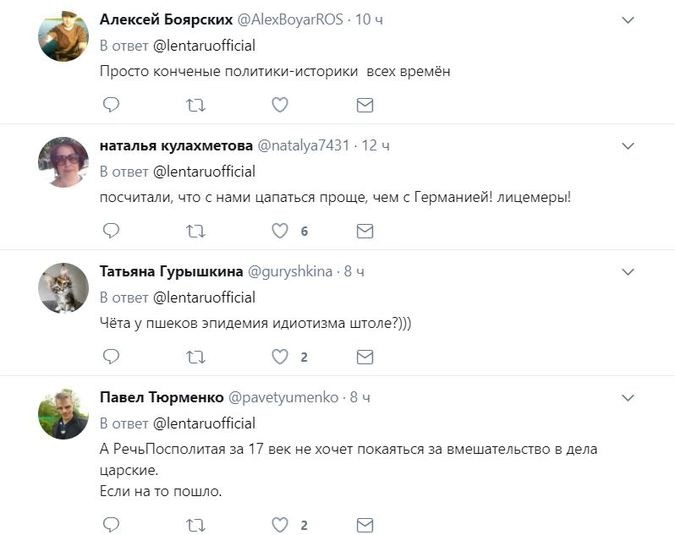Reply to Татьяна Гурышкина's tweet
Screen dimensions: 675x535
(111, 357)
